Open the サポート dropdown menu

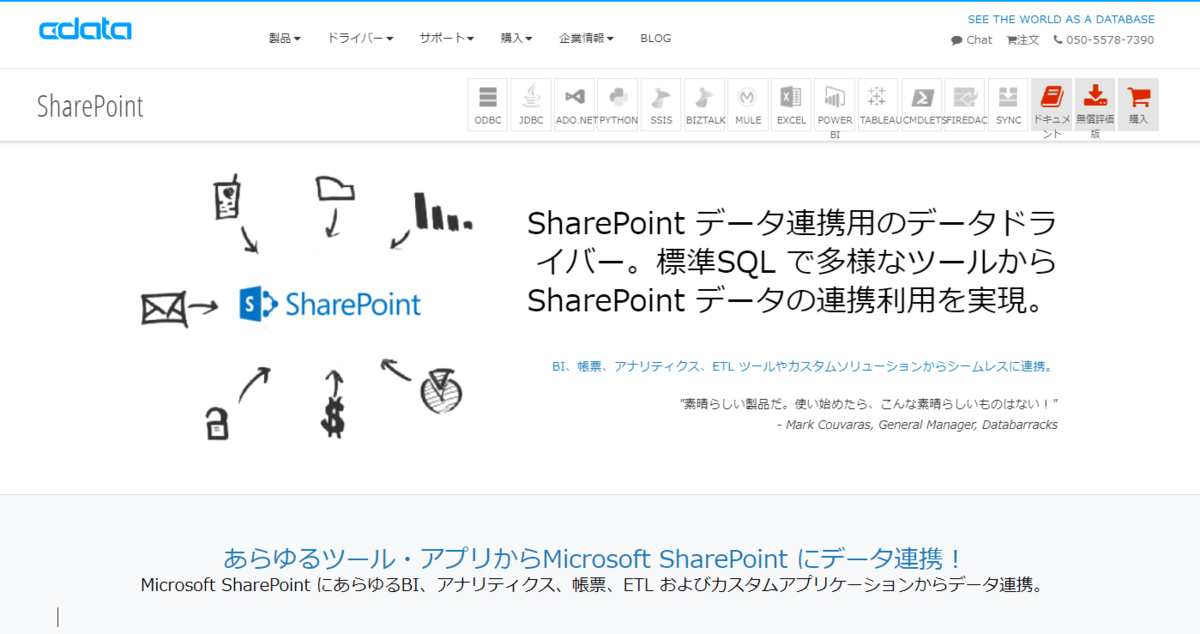pos(447,38)
